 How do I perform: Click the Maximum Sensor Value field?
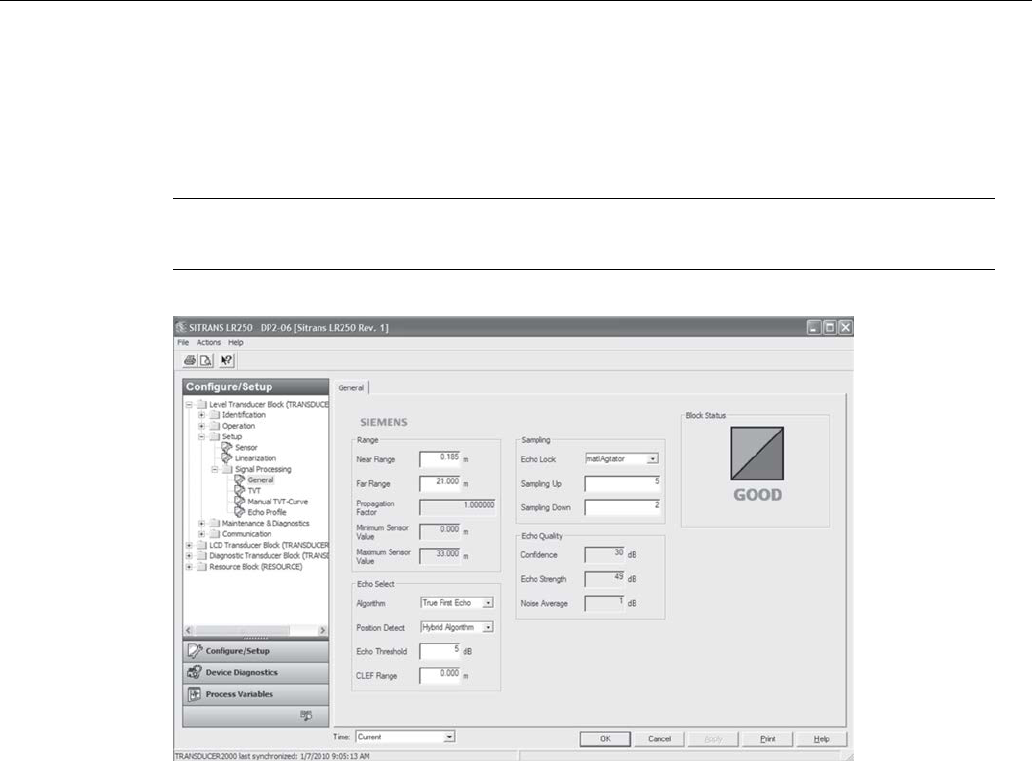440,556
